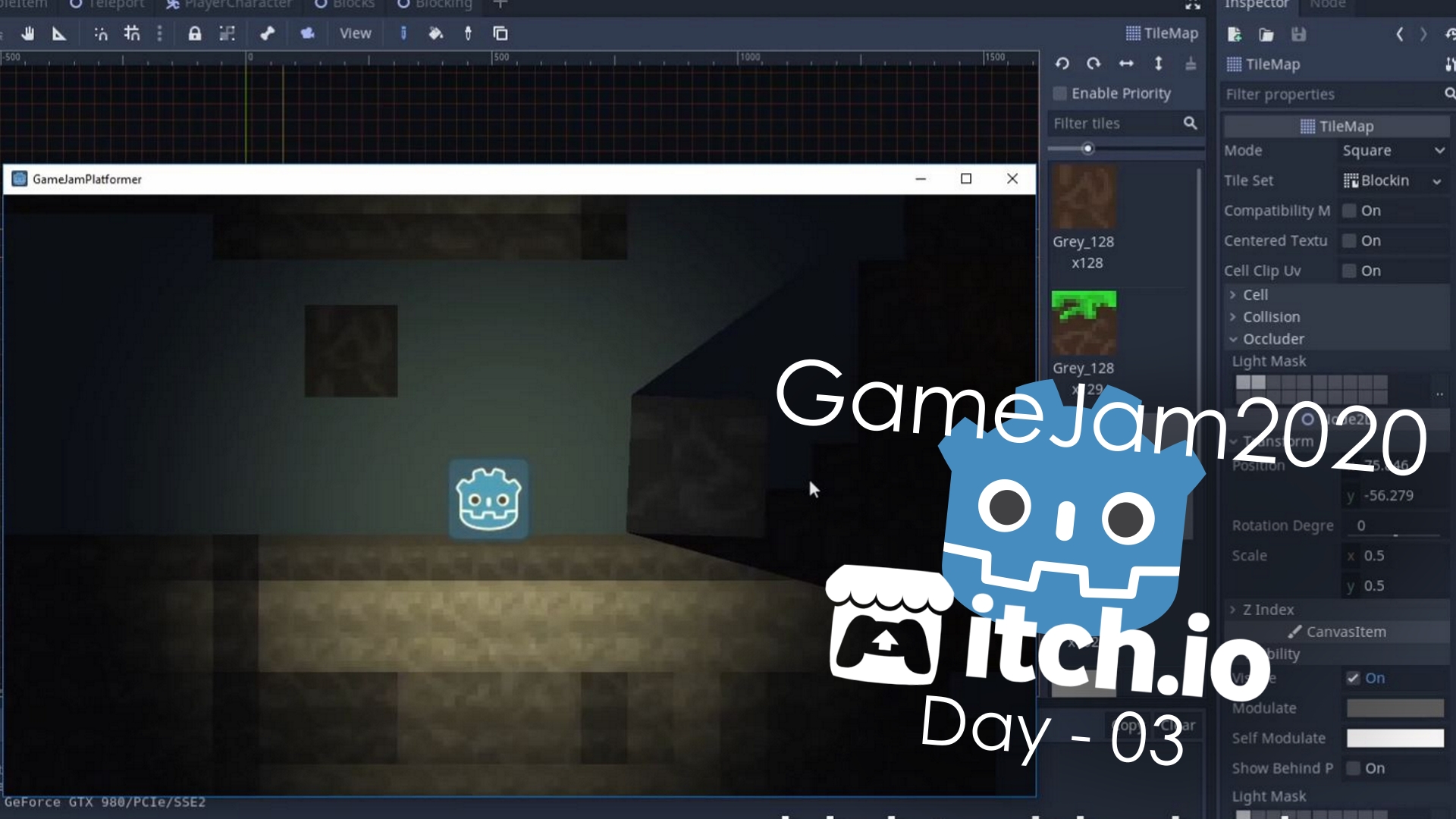Toggle Cell Clip Uv On checkbox
The width and height of the screenshot is (1456, 819).
point(1349,271)
